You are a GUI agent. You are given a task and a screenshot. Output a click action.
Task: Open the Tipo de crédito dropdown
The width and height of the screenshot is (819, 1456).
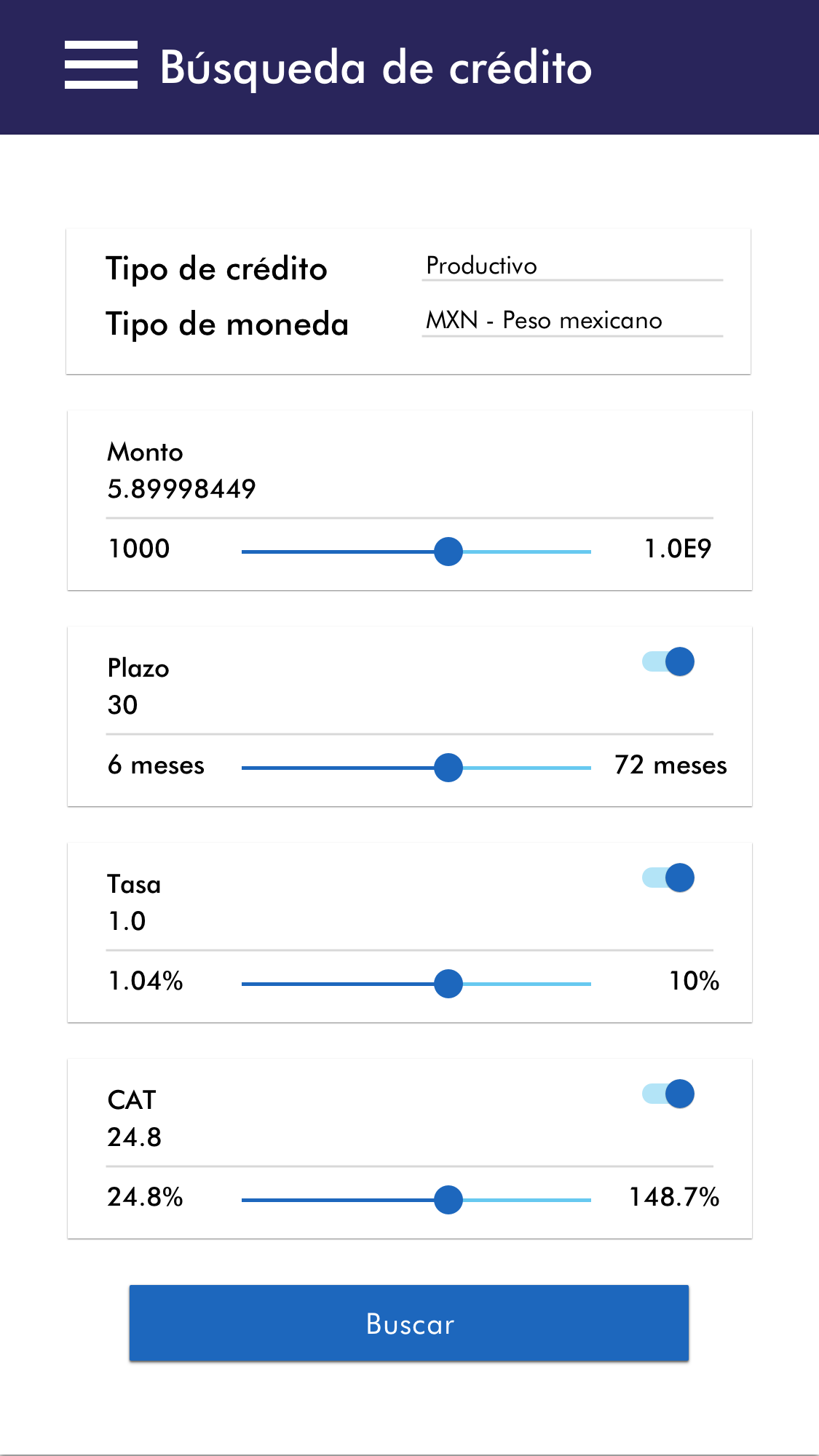pyautogui.click(x=572, y=266)
